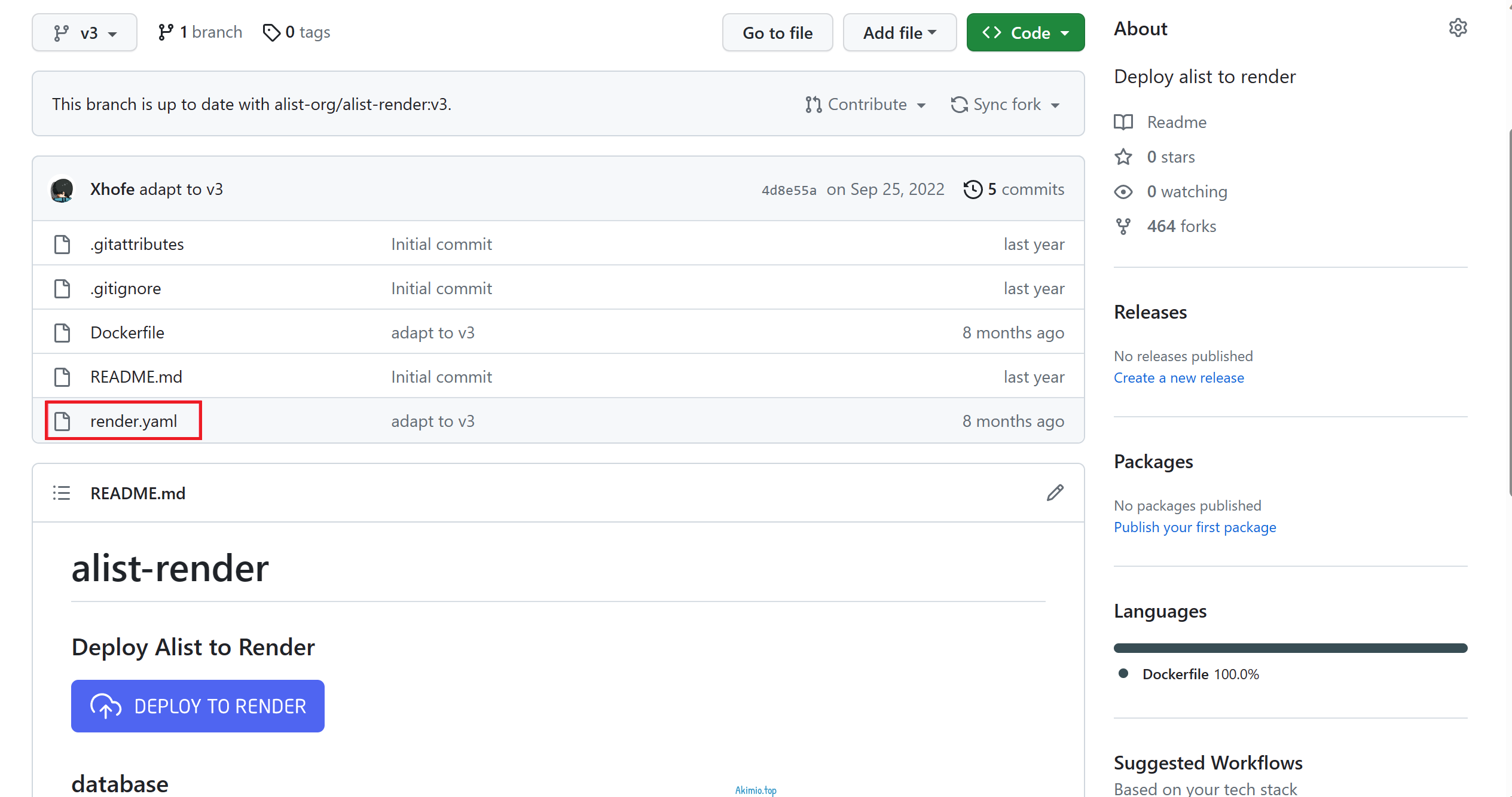This screenshot has height=797, width=1512.
Task: Open commit hash 4d8e55a
Action: tap(789, 190)
